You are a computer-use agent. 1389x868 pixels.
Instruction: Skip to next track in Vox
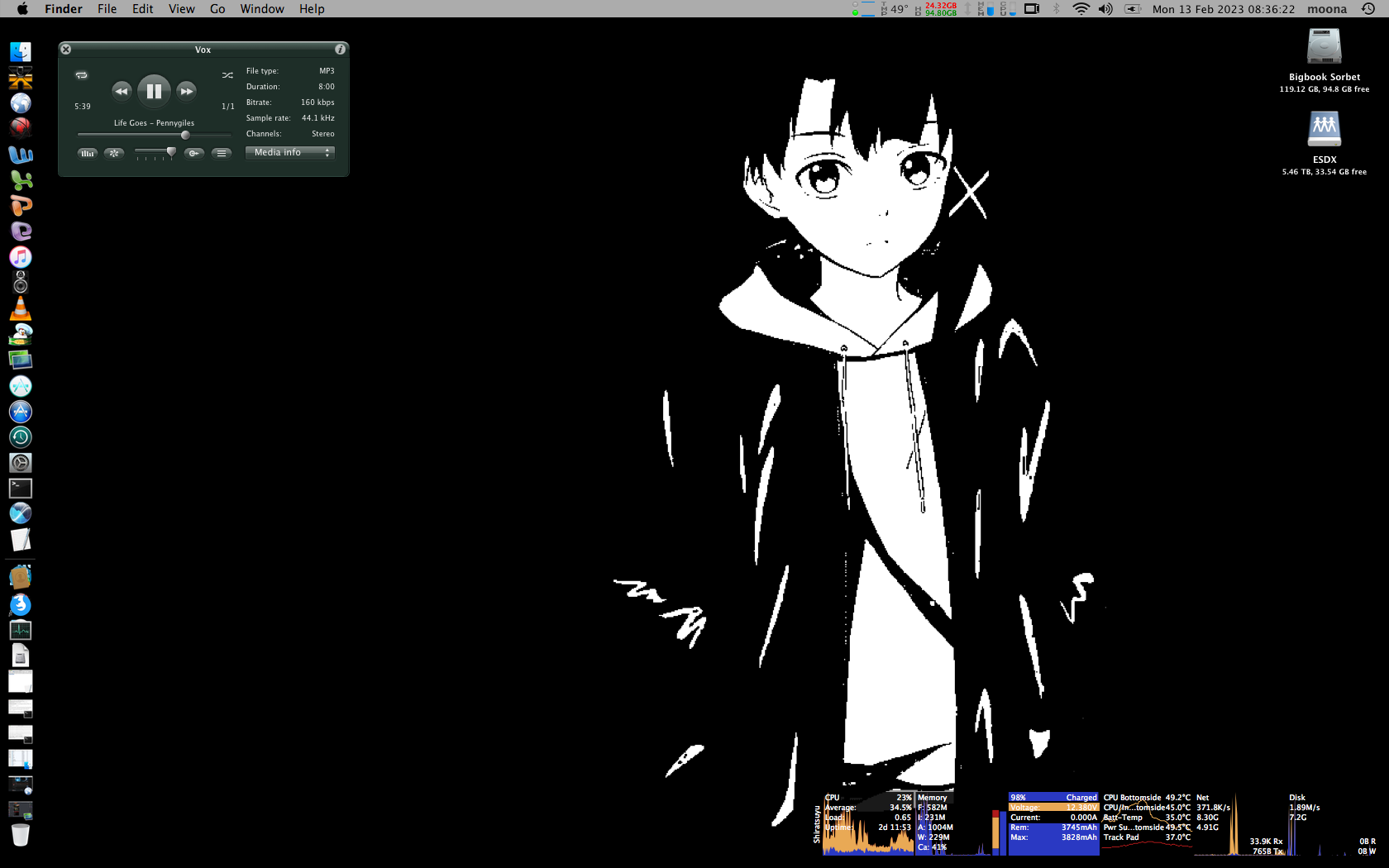click(187, 91)
